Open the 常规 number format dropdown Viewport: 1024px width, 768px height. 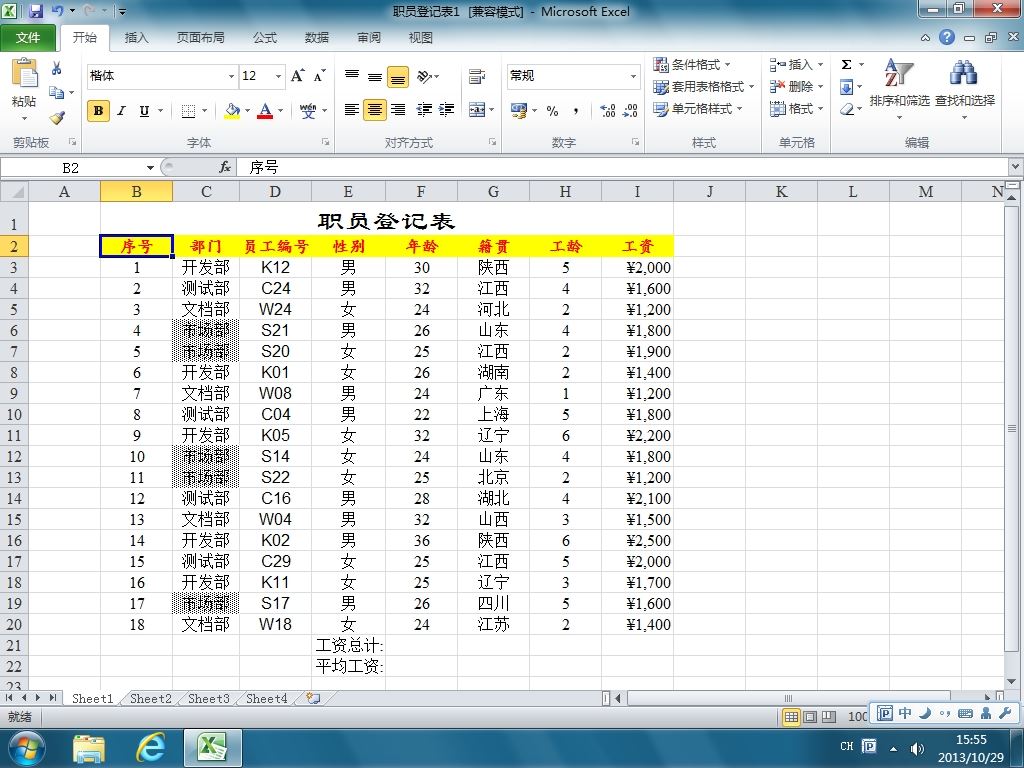pyautogui.click(x=633, y=76)
